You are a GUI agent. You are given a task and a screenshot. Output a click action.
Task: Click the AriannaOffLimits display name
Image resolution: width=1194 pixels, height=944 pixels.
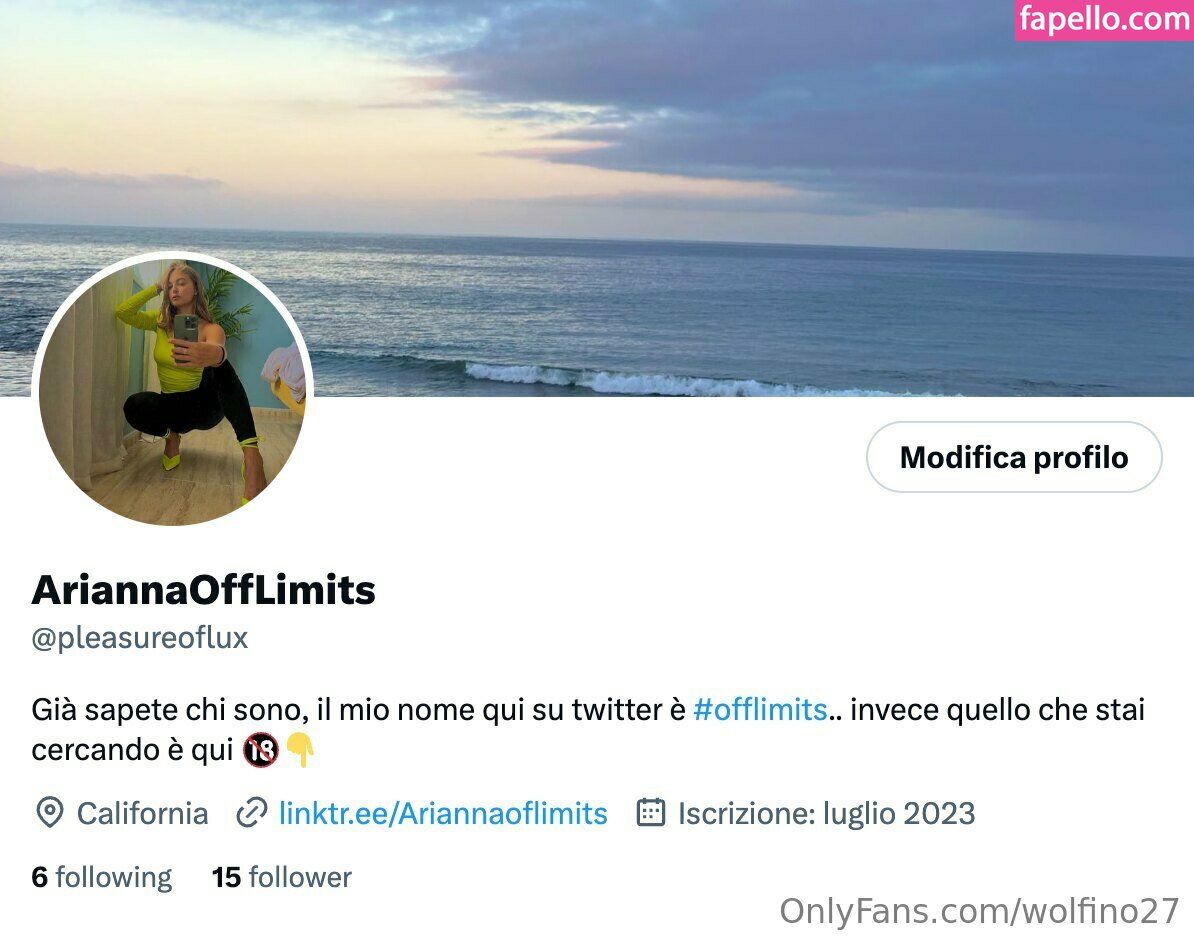coord(203,590)
